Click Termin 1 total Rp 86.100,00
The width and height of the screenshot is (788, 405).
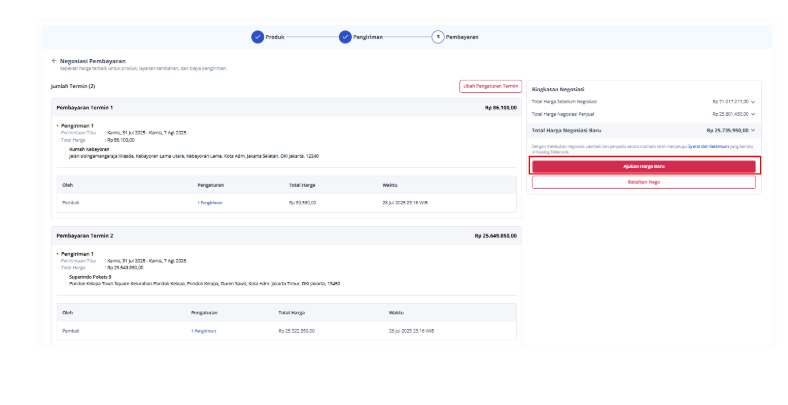[x=501, y=108]
